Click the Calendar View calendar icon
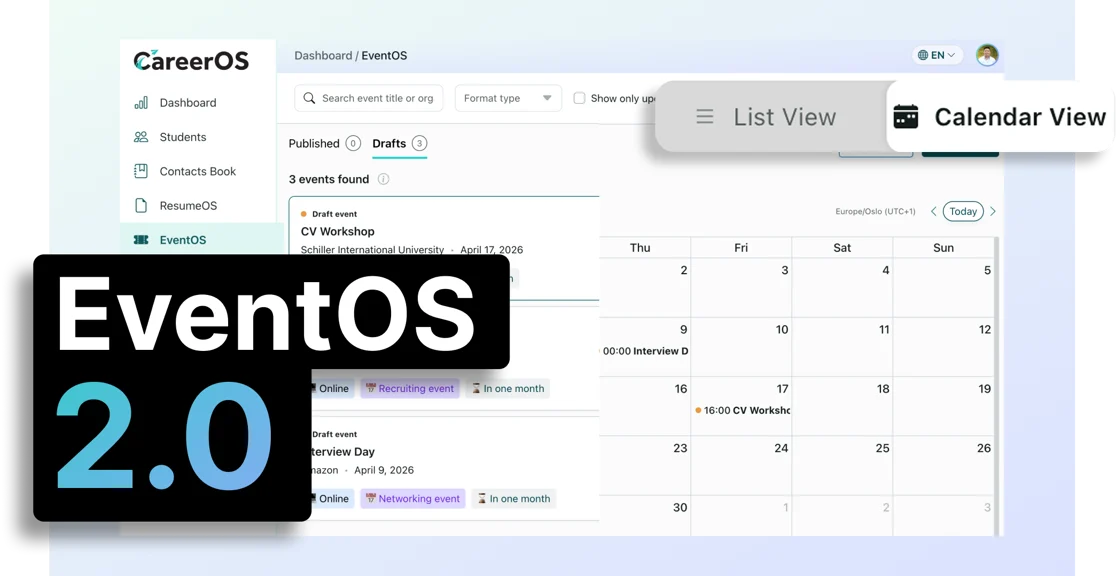This screenshot has width=1116, height=576. click(x=905, y=117)
